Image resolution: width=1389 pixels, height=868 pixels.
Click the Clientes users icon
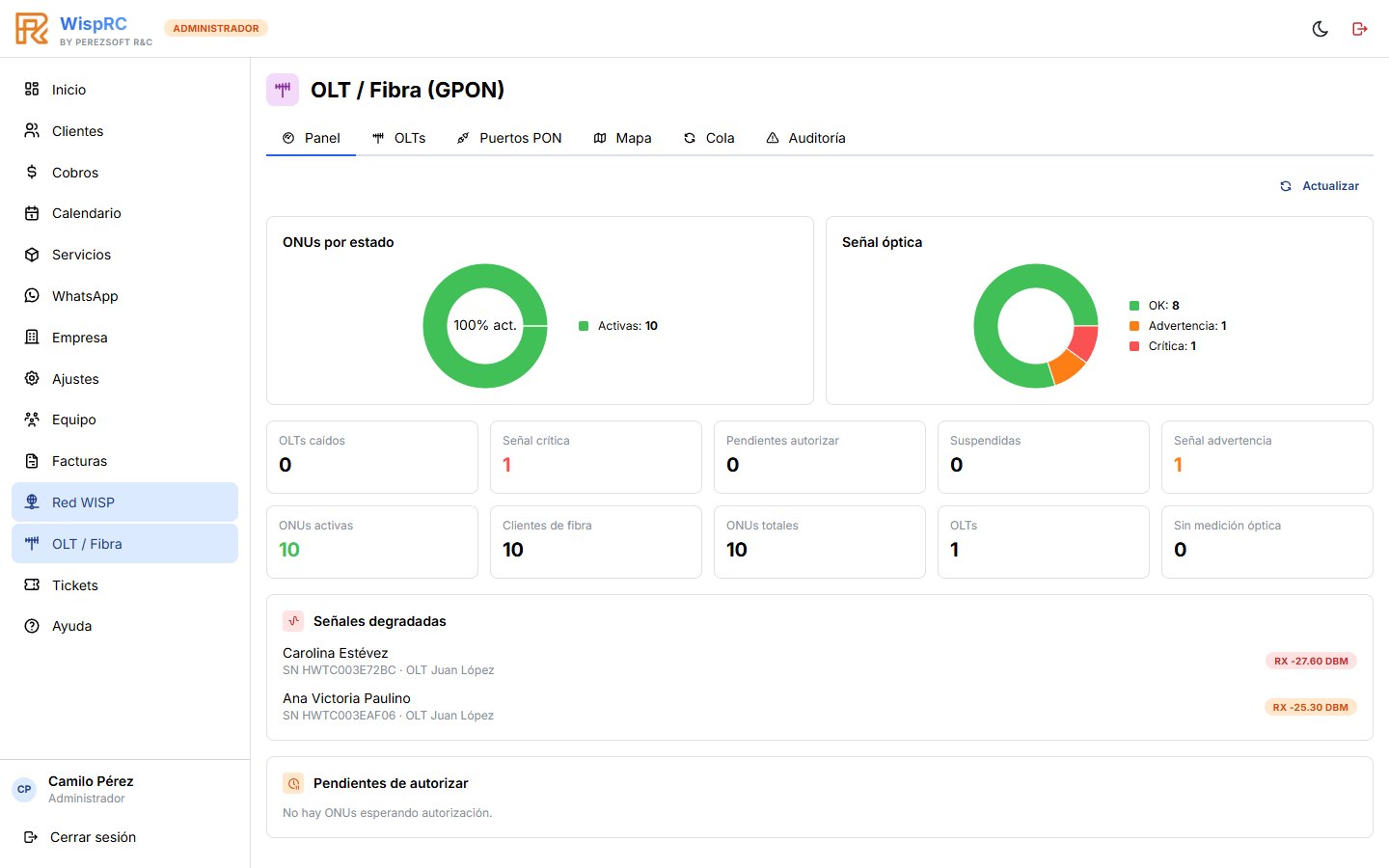[x=32, y=130]
